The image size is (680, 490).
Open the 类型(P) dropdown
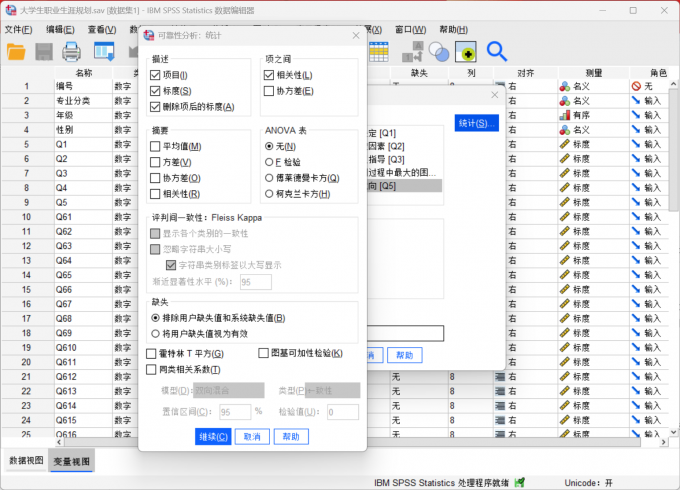[x=332, y=390]
